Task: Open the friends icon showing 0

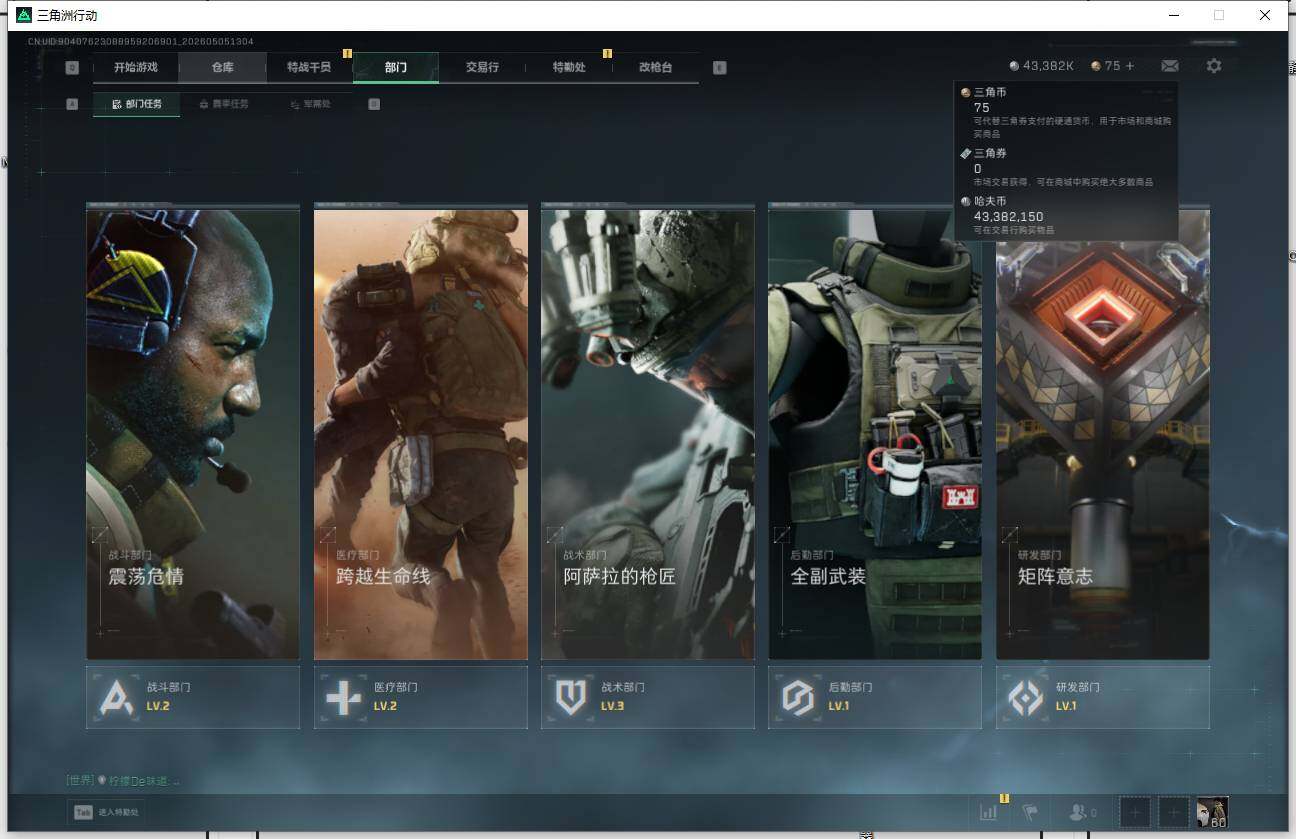Action: [x=1082, y=812]
